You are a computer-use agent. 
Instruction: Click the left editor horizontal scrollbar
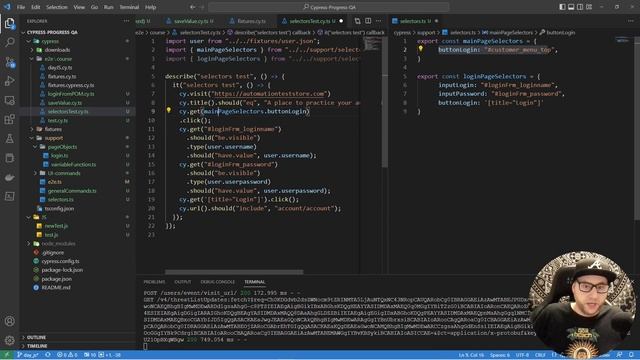pyautogui.click(x=234, y=272)
